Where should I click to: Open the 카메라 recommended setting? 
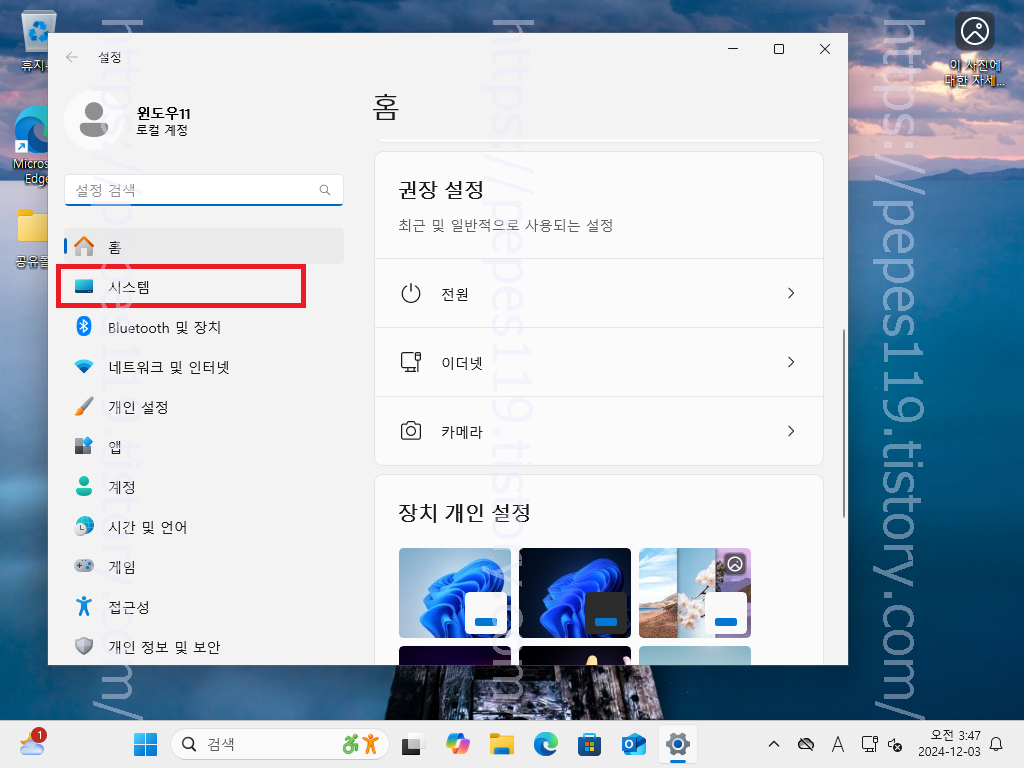pos(599,431)
